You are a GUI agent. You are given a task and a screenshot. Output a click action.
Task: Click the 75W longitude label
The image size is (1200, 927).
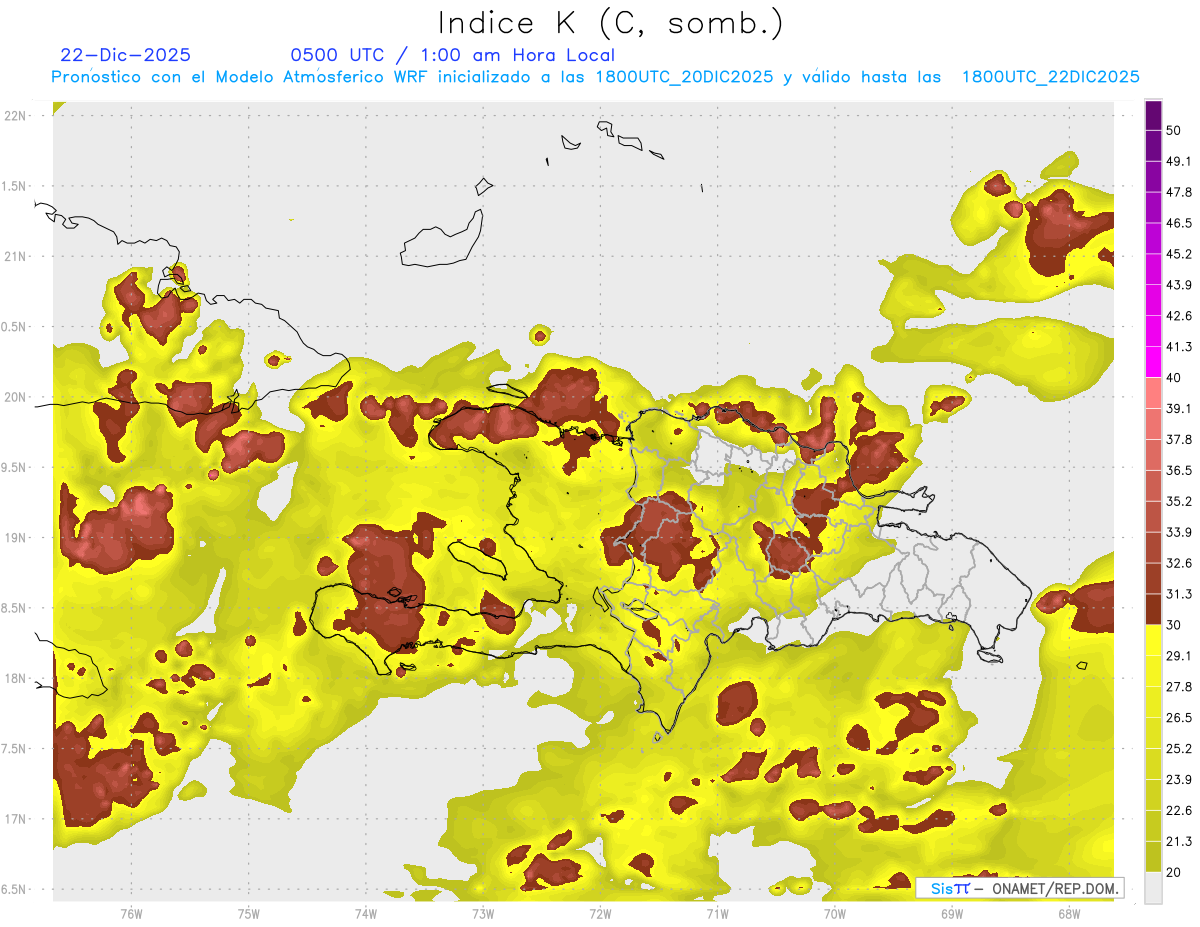click(x=249, y=914)
